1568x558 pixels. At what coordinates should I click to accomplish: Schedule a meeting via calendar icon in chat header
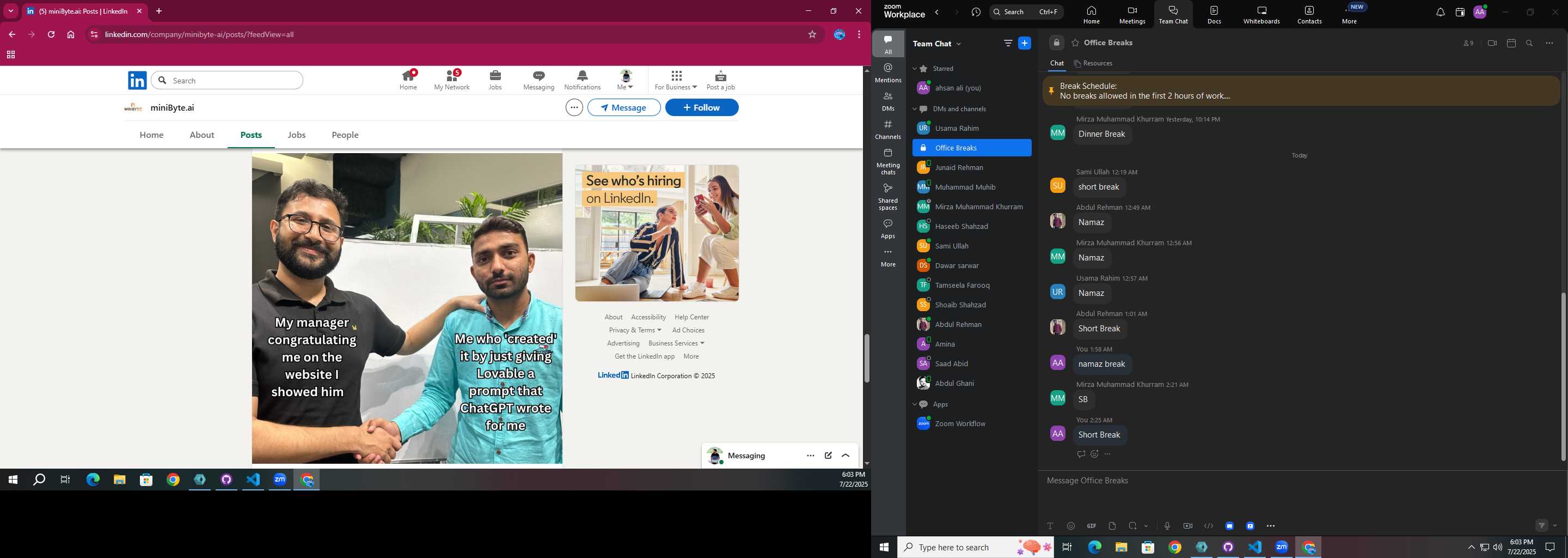(x=1511, y=43)
